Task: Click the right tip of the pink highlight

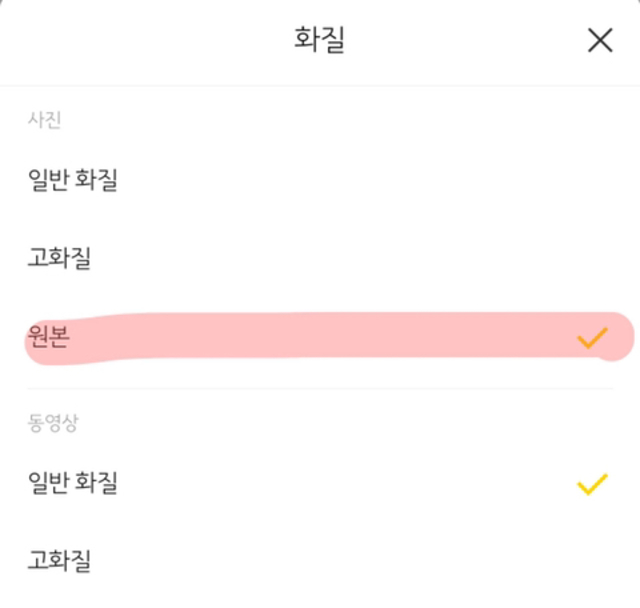Action: [x=626, y=336]
